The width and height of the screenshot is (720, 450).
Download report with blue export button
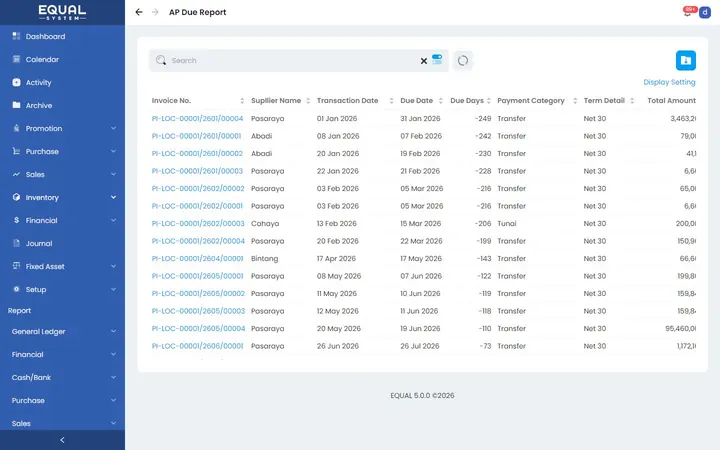(686, 60)
